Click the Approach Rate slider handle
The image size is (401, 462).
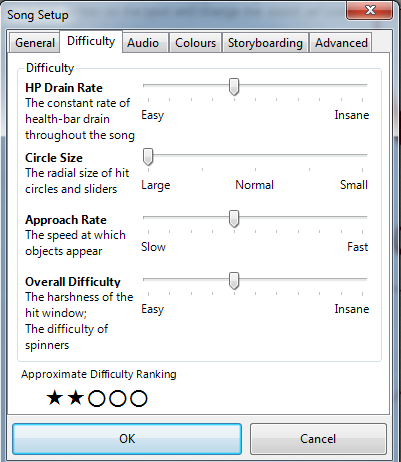(234, 219)
